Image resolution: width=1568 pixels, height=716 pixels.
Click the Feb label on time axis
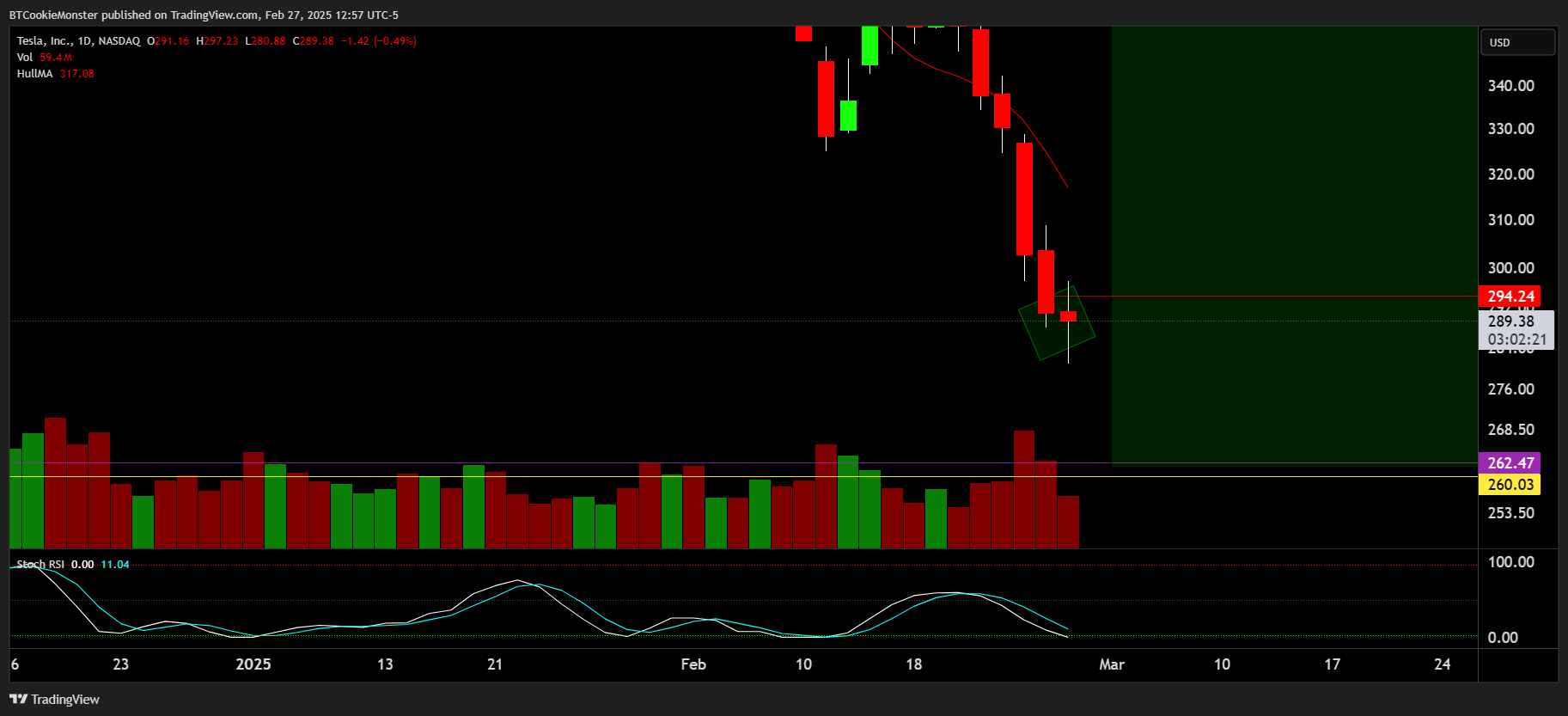tap(693, 664)
